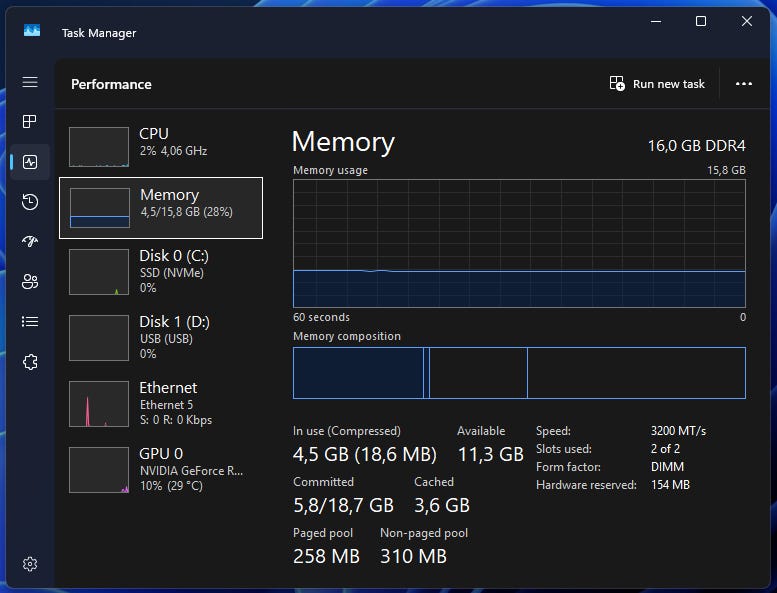Click the Memory composition bar

pyautogui.click(x=519, y=373)
